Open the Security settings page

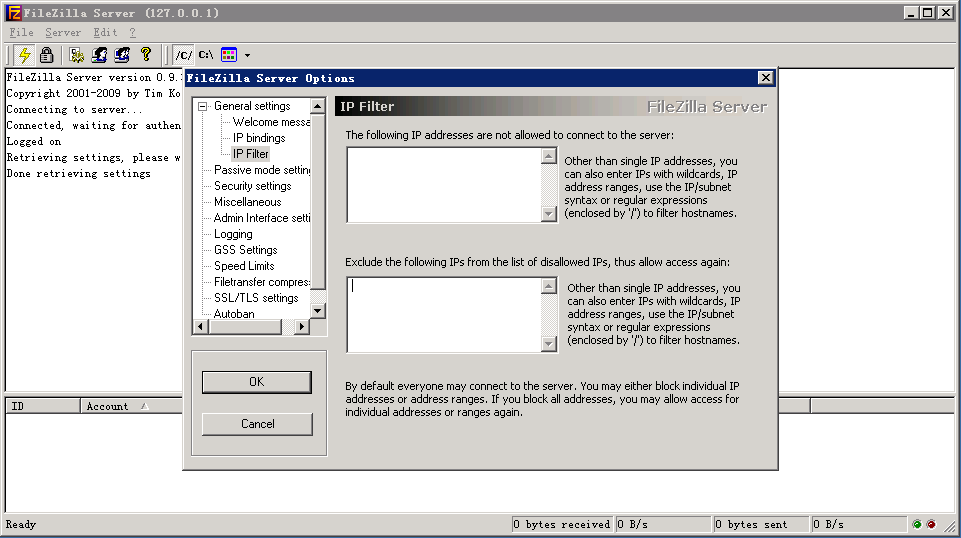[x=252, y=186]
